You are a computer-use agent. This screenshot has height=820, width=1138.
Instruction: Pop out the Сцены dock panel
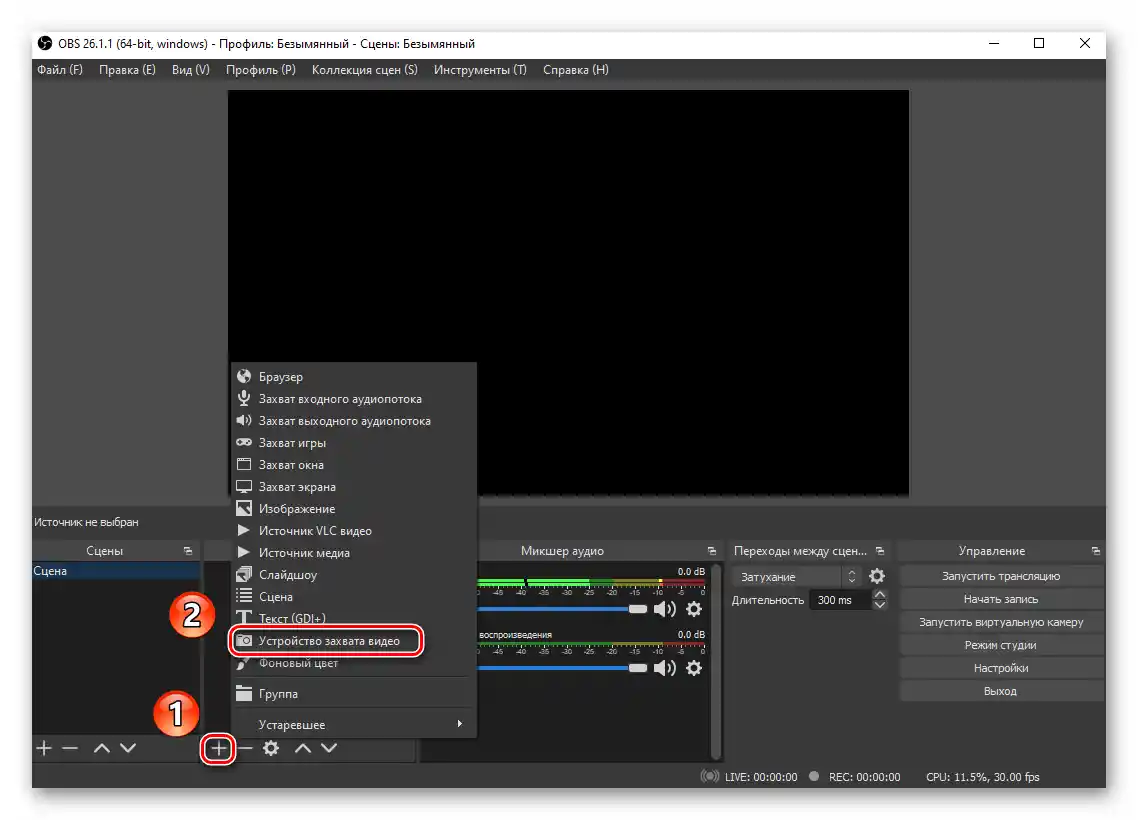(188, 551)
